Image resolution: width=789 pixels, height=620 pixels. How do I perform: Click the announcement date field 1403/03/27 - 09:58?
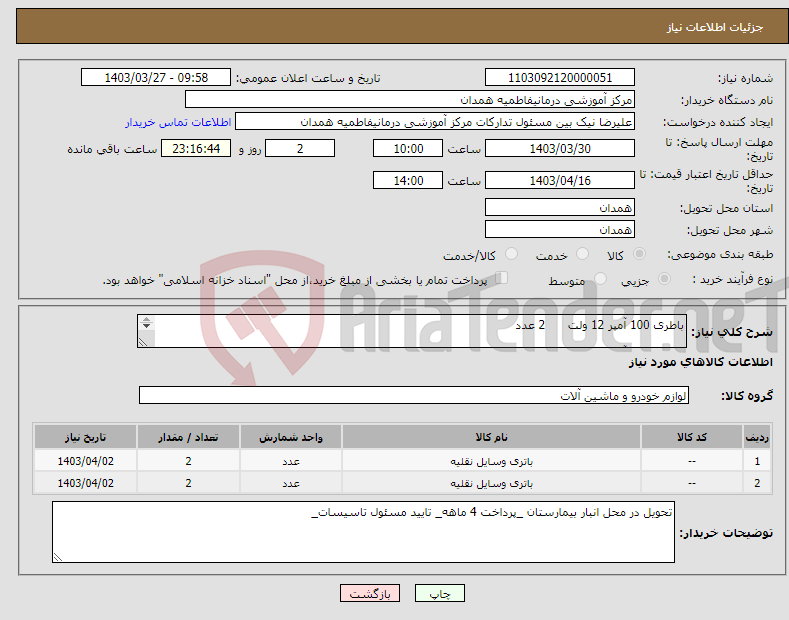pos(156,78)
